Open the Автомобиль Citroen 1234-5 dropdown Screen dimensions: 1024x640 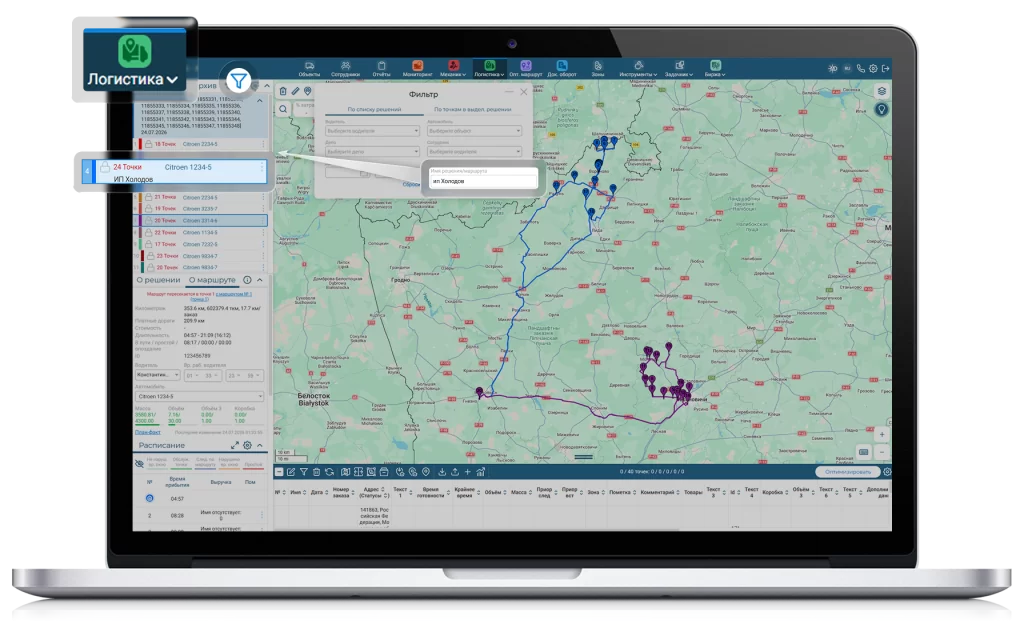click(x=199, y=396)
